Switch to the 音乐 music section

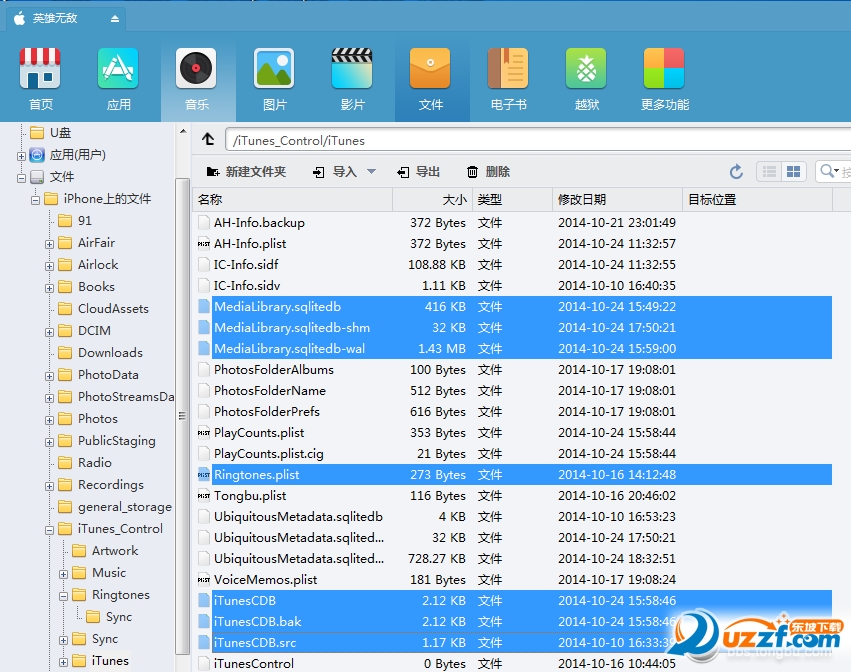(196, 79)
